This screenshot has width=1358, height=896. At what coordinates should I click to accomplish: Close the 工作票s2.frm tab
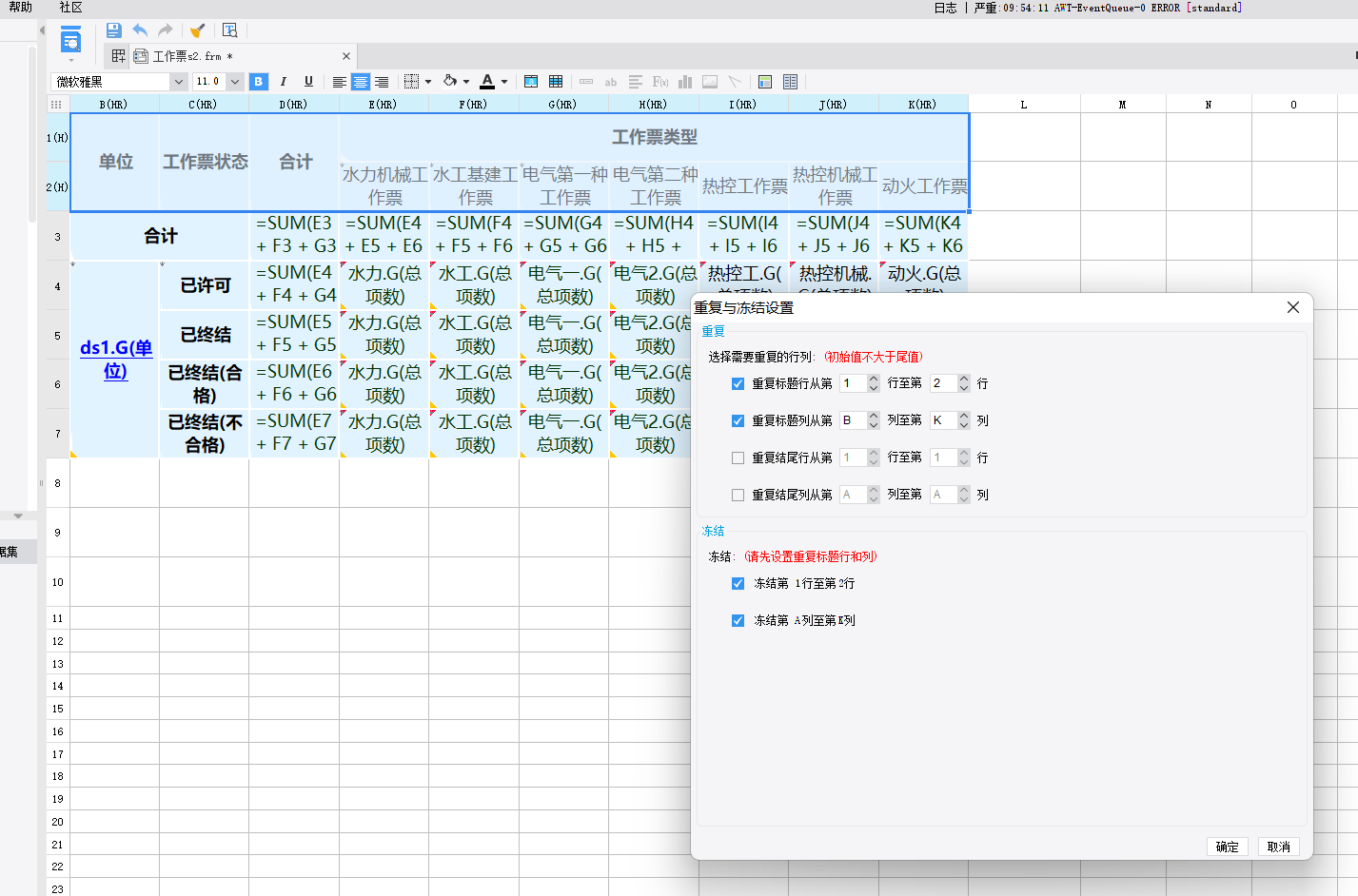pos(346,56)
